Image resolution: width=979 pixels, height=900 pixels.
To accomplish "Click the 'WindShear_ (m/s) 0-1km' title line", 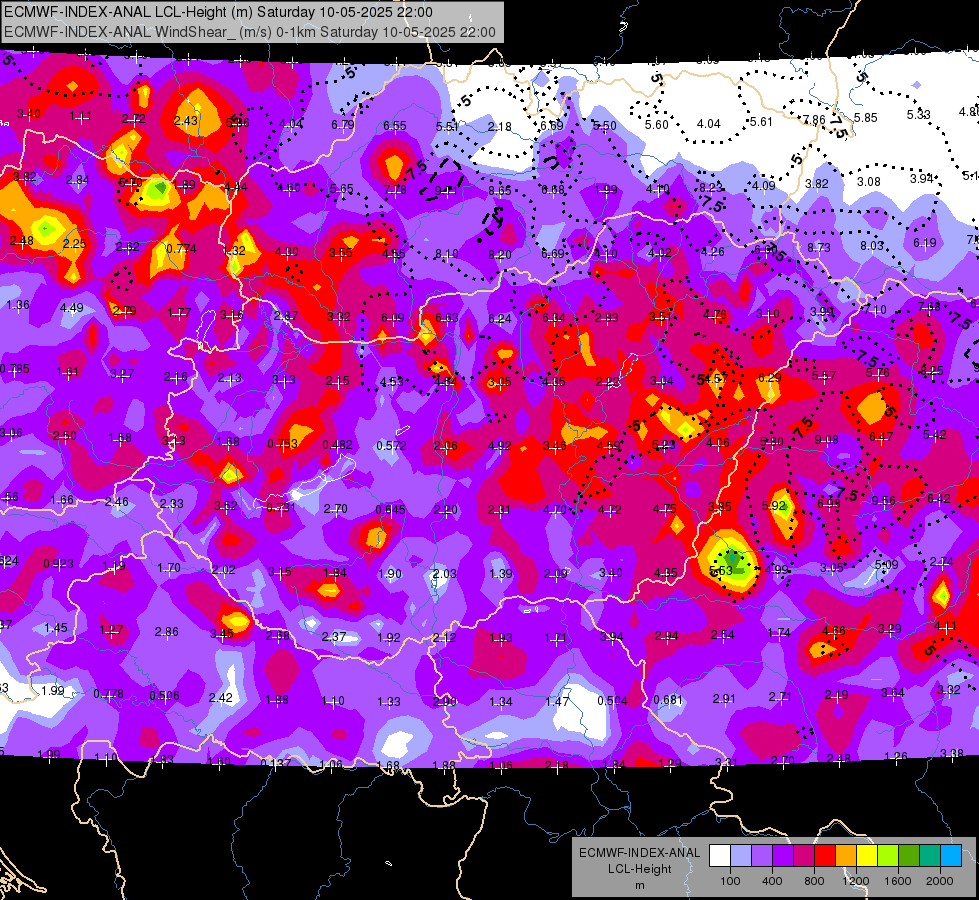I will click(x=250, y=32).
